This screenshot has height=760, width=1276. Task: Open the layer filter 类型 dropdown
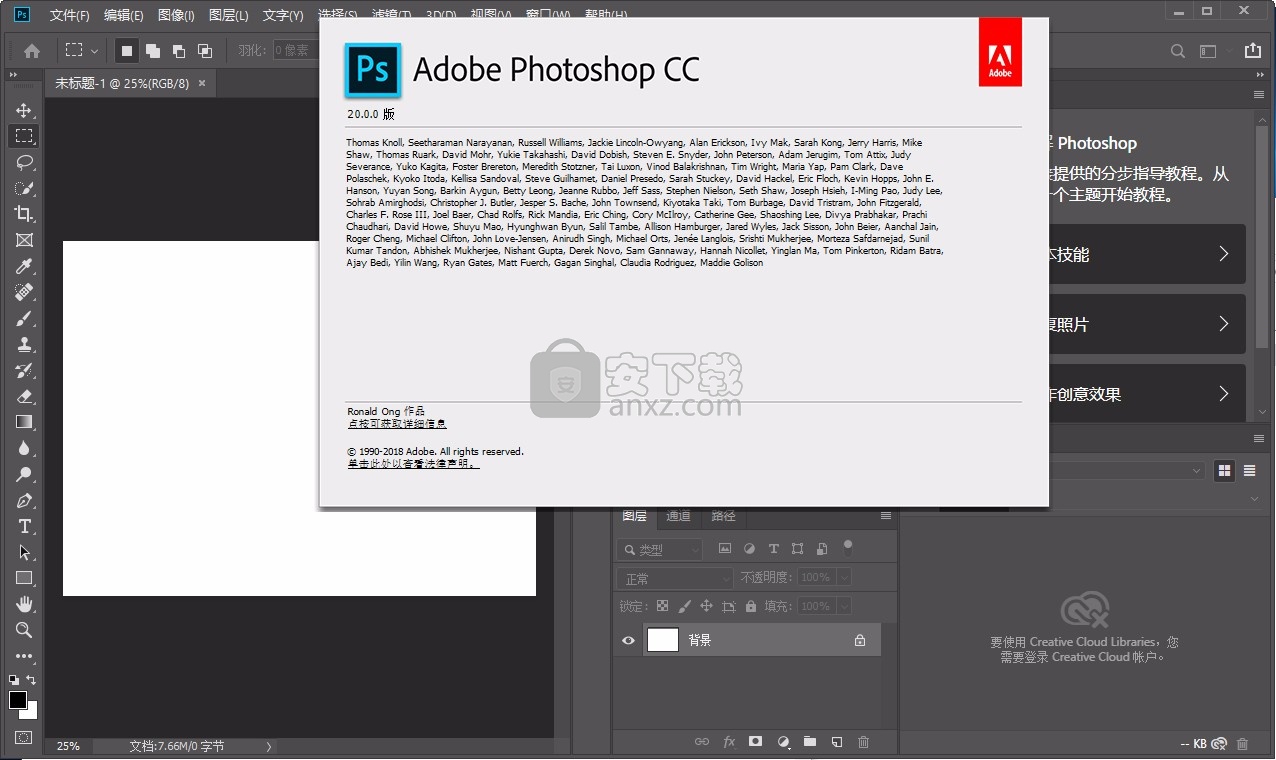pyautogui.click(x=659, y=549)
